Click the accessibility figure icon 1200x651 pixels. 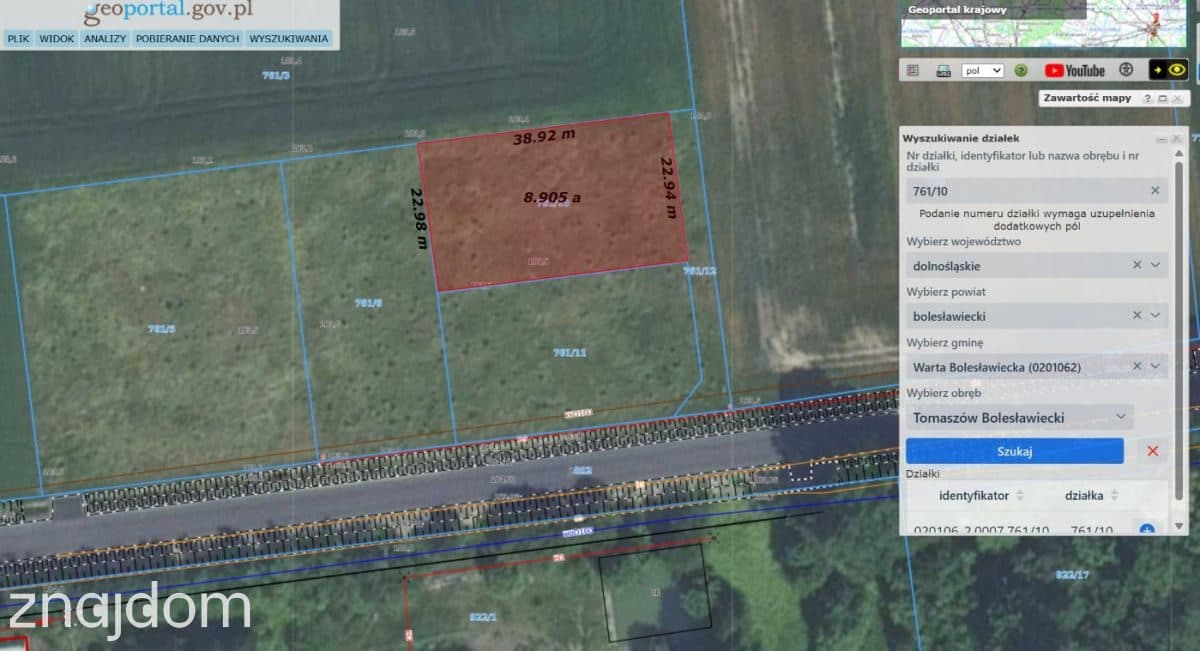click(1126, 71)
